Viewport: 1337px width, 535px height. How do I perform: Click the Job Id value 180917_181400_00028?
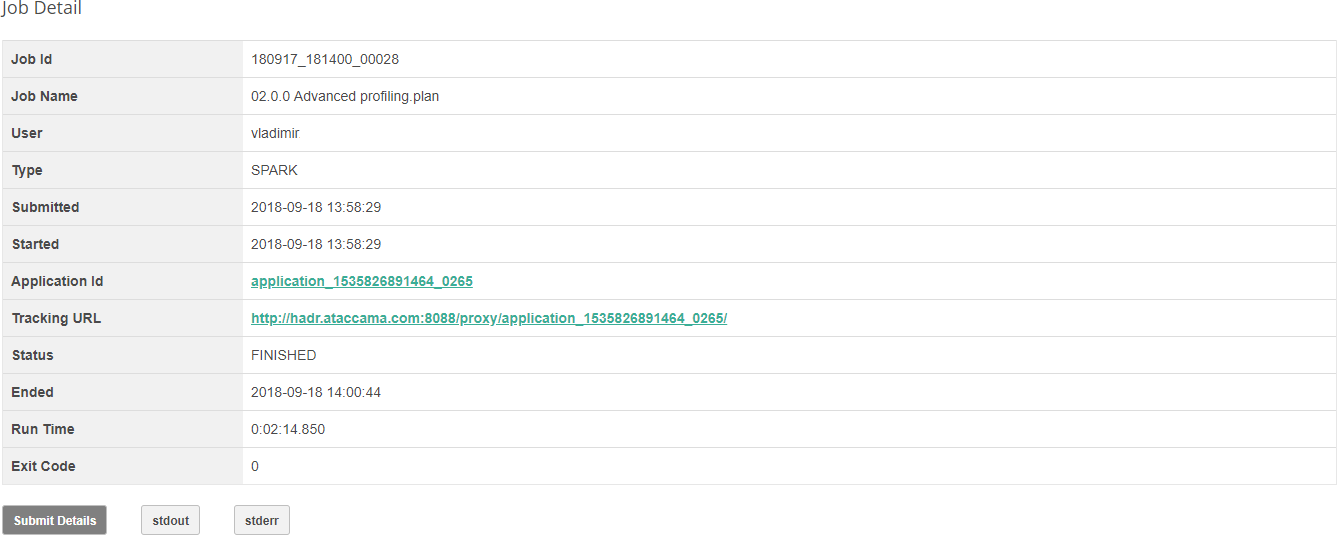pos(325,59)
